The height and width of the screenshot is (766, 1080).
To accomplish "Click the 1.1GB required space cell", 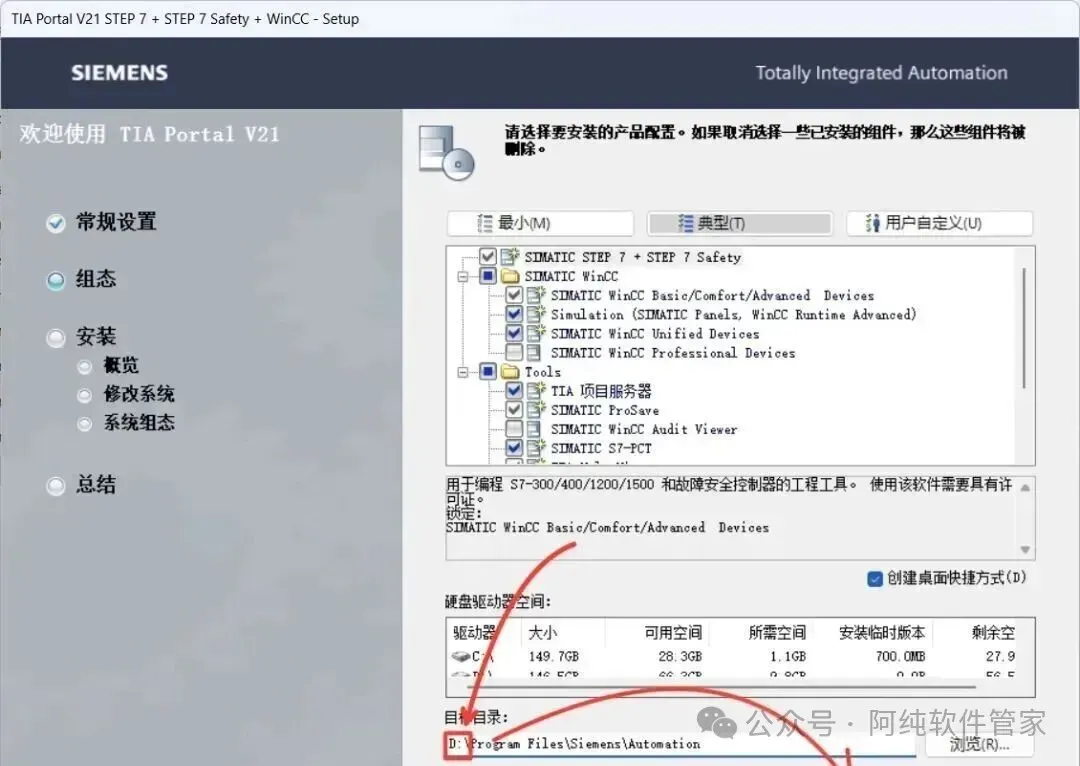I will point(788,656).
